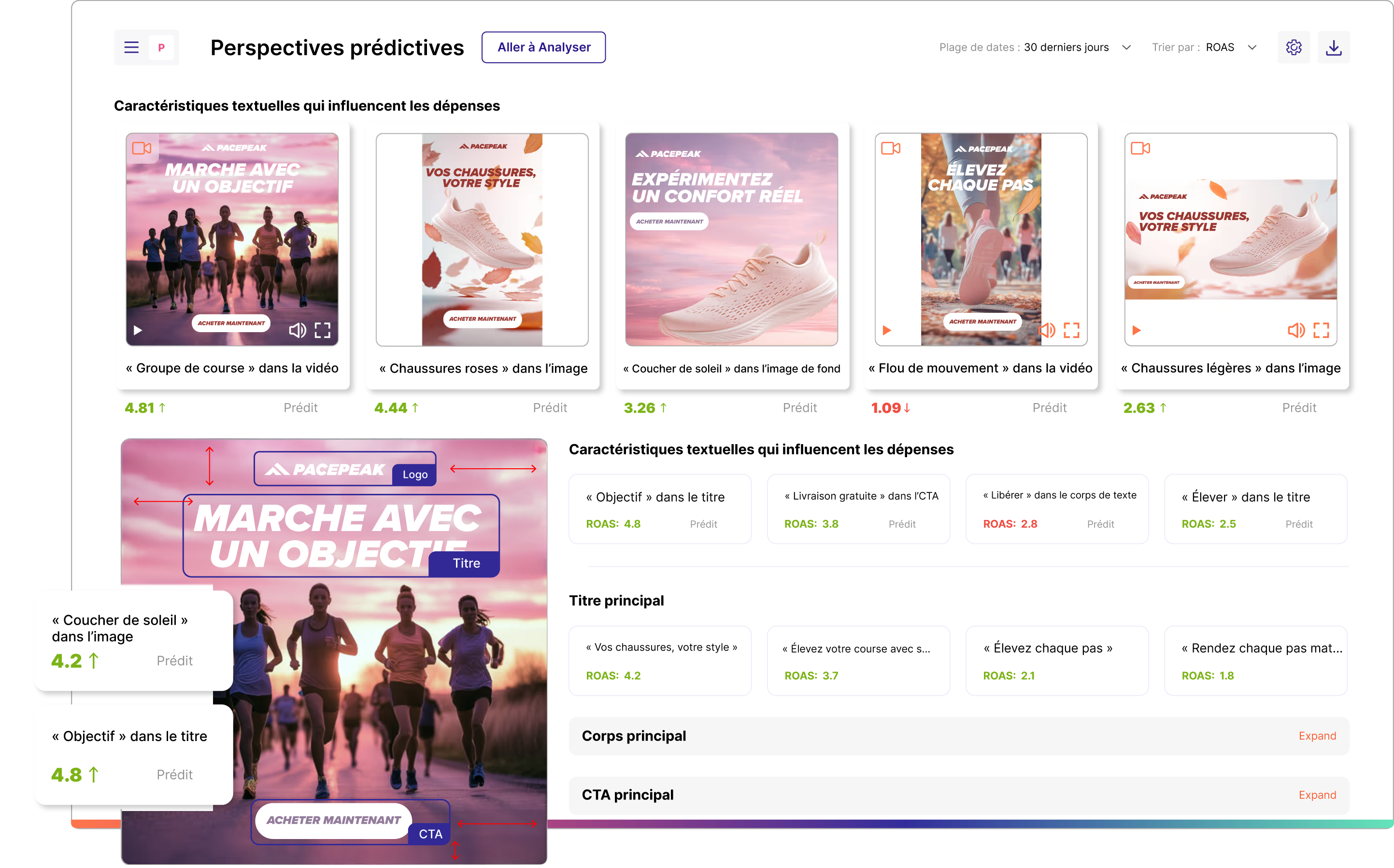1394x868 pixels.
Task: Play the Flou de mouvement video
Action: tap(887, 330)
